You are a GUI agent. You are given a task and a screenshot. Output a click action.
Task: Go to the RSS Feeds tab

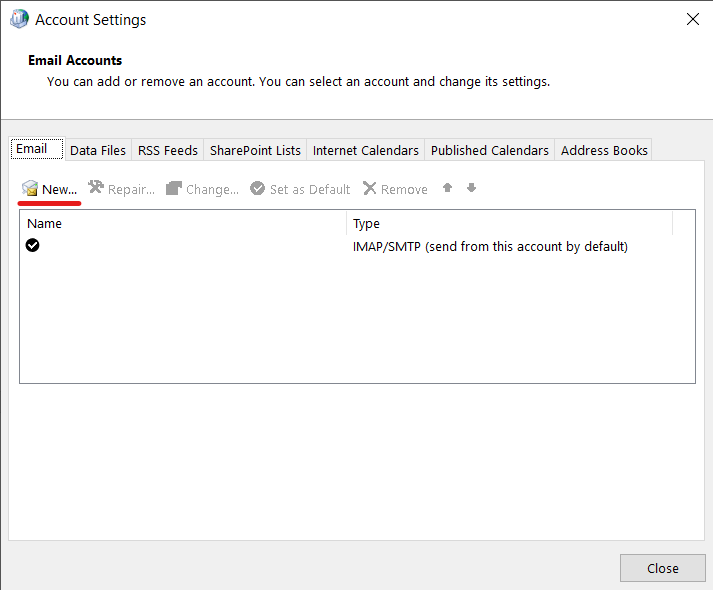168,150
